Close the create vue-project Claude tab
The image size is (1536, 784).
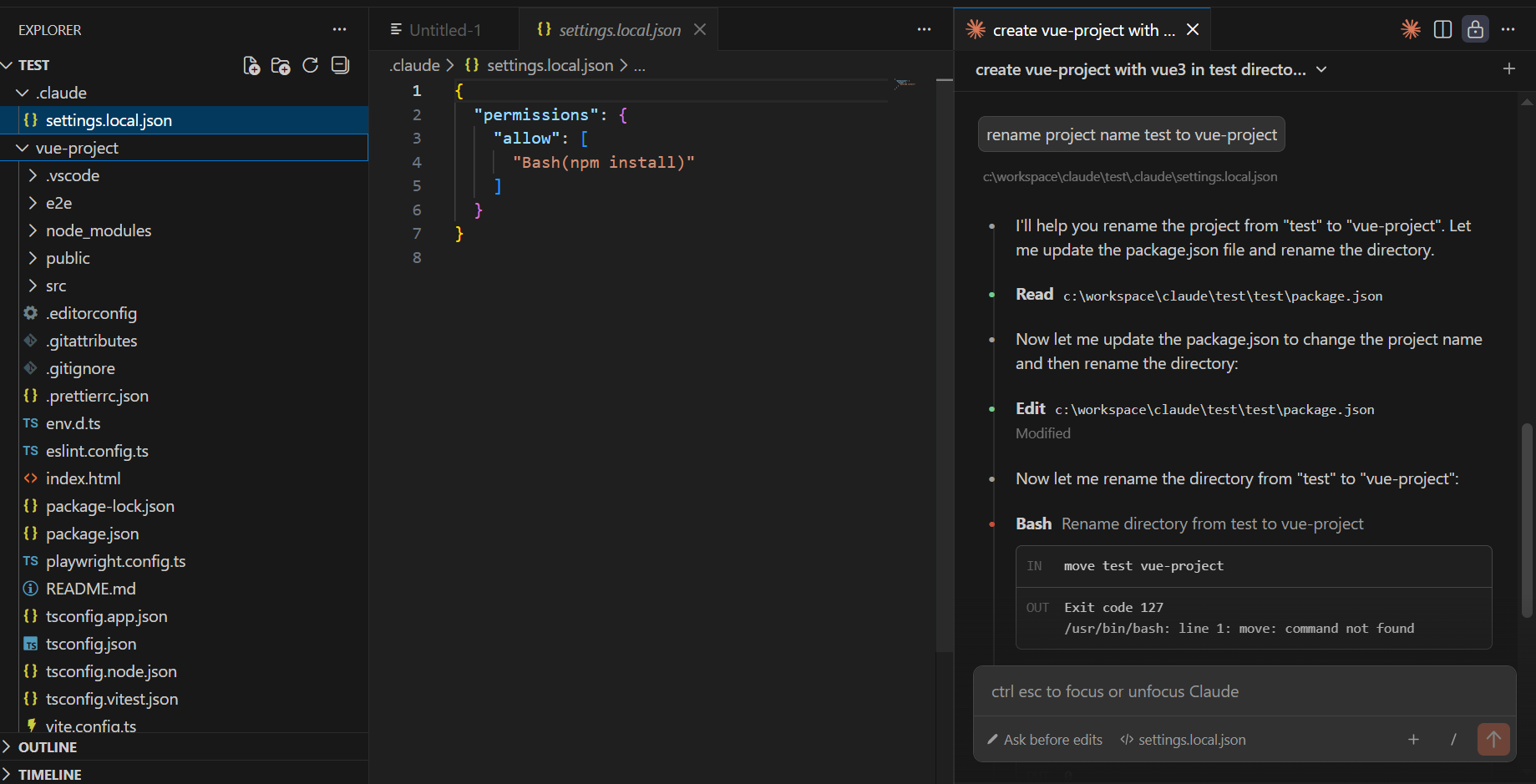[x=1193, y=29]
